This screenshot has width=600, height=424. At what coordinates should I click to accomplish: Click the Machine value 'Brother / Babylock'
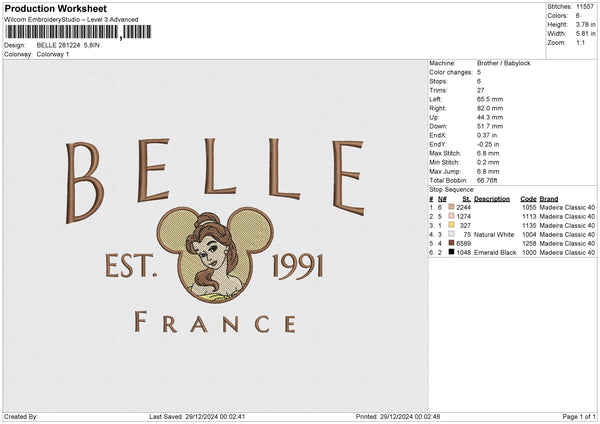click(x=504, y=63)
